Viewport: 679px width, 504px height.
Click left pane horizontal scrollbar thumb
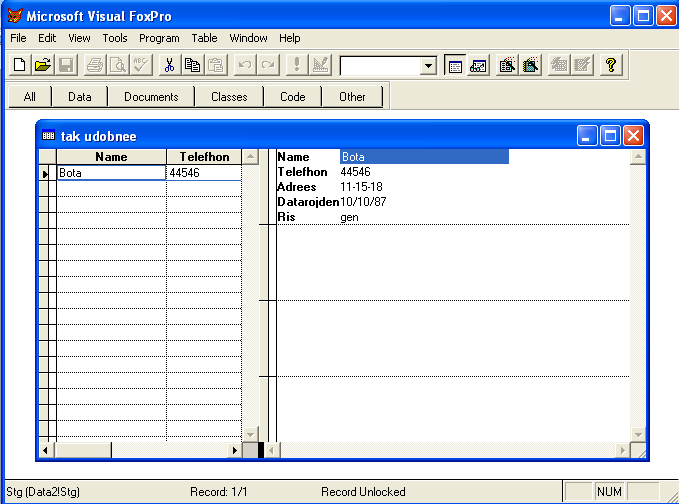tap(83, 450)
